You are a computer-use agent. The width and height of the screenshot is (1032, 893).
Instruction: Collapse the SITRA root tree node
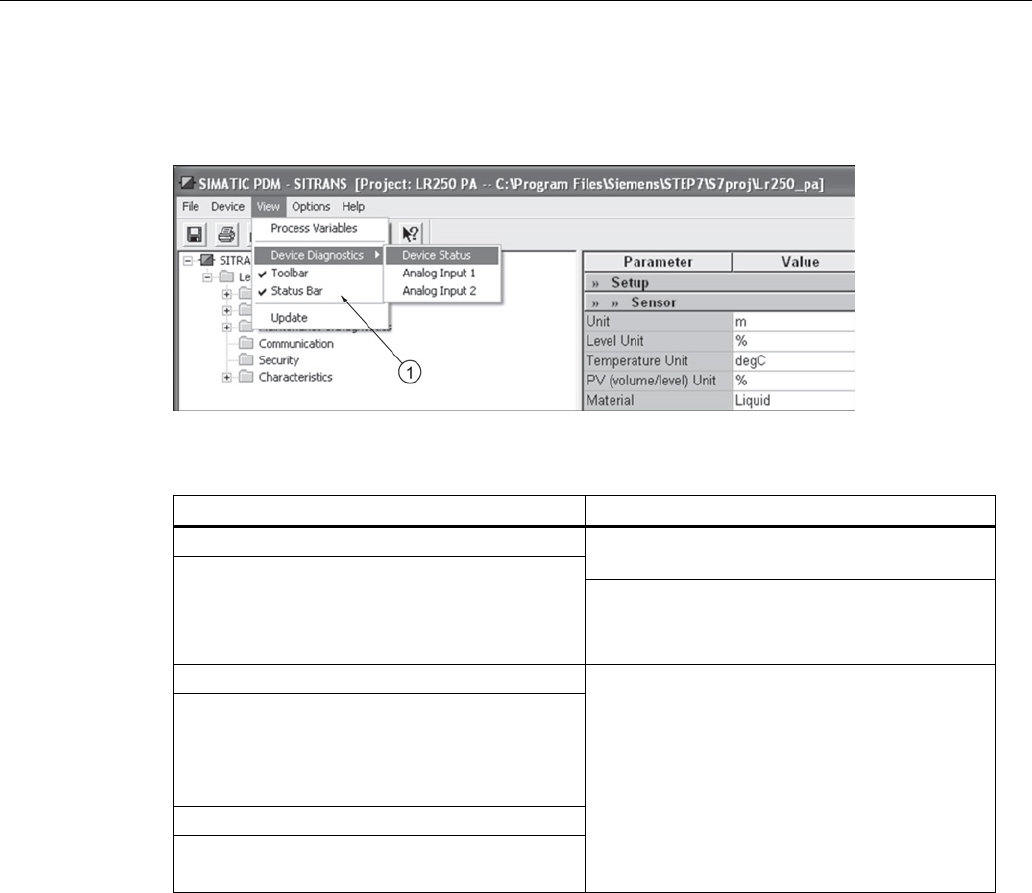coord(188,261)
